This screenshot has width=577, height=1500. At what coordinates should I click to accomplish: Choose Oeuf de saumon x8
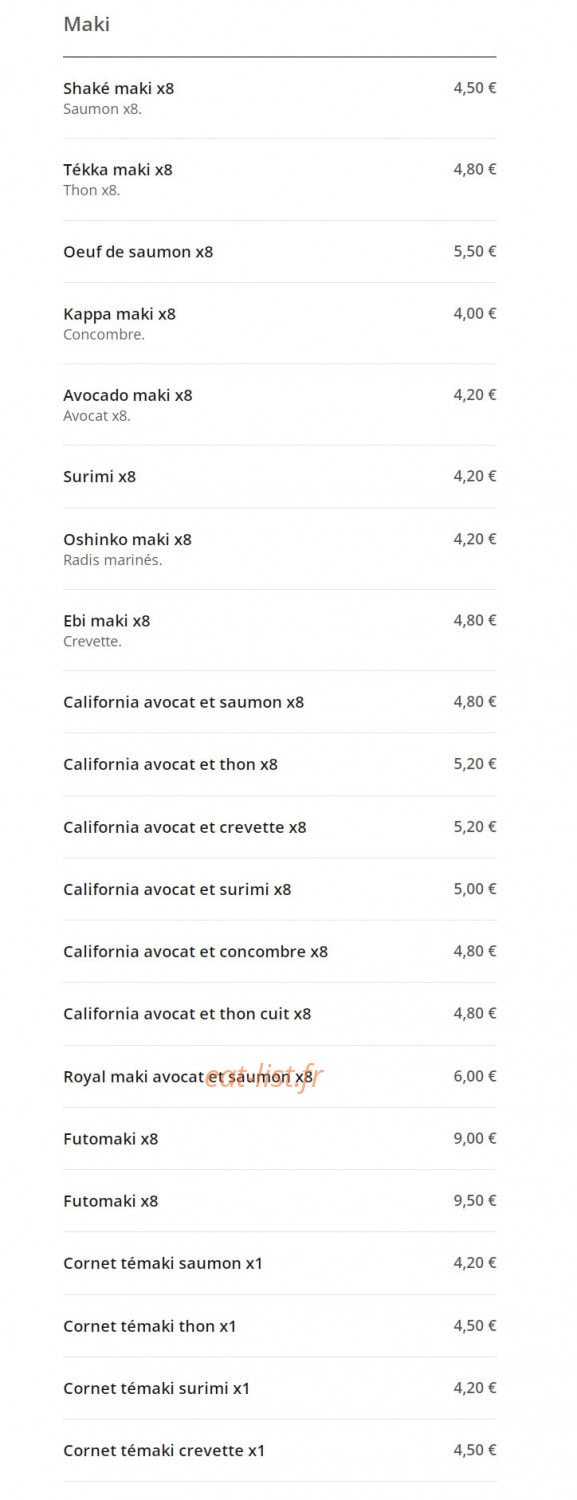point(279,252)
